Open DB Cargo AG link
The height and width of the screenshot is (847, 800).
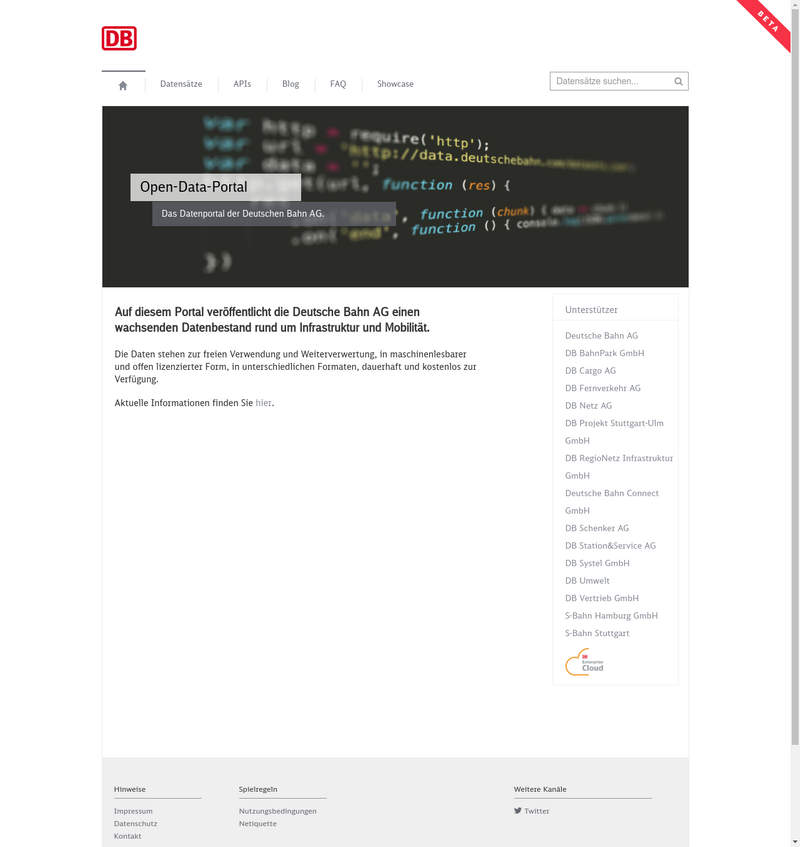tap(590, 371)
